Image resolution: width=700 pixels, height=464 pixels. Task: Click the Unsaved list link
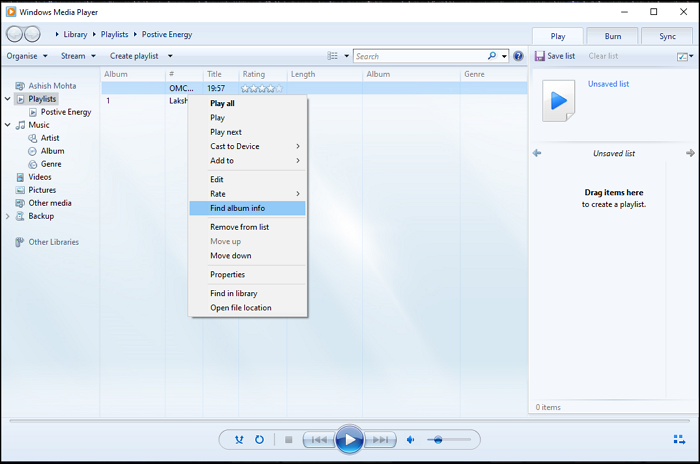[608, 84]
